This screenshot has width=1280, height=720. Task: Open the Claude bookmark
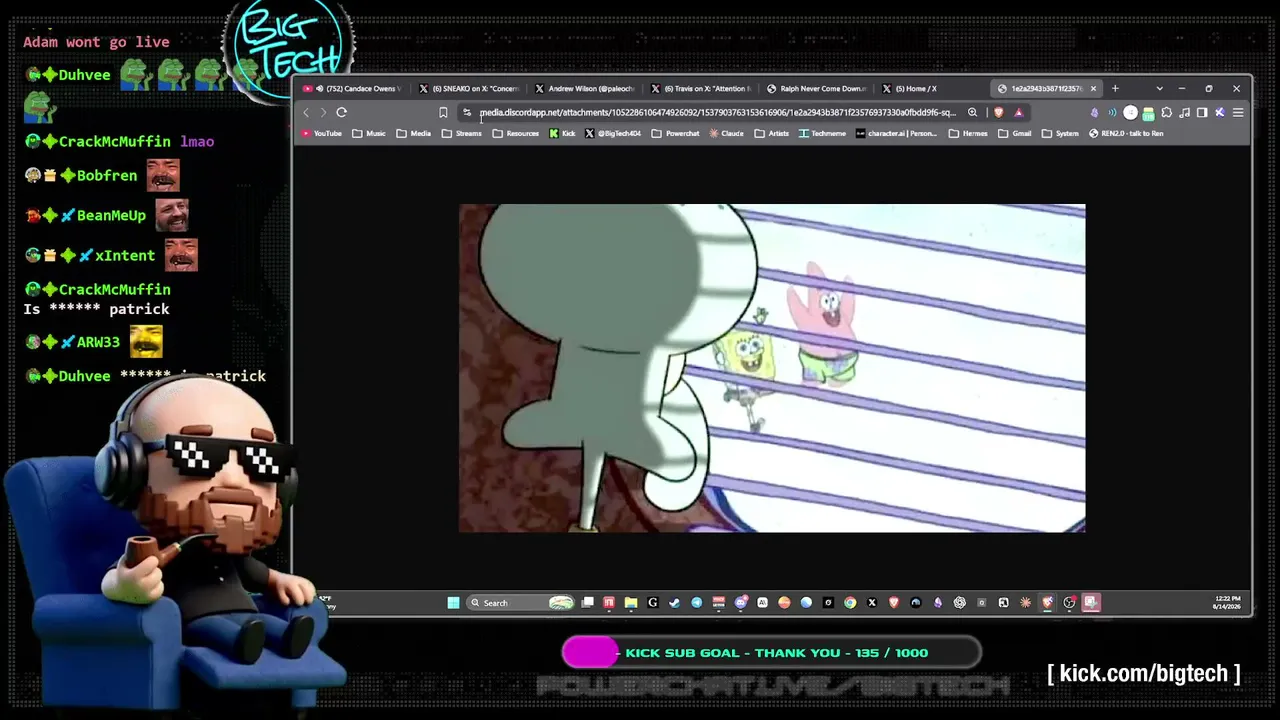727,134
